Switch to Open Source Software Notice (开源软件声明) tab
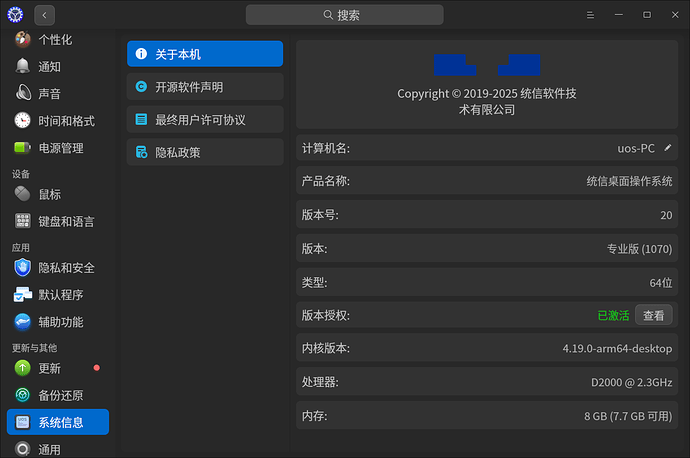Image resolution: width=690 pixels, height=458 pixels. [x=204, y=87]
